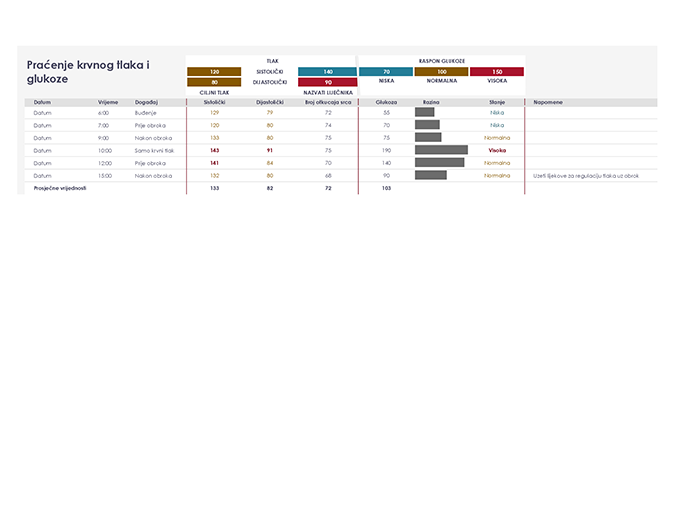Select the bold red systolic value 143
The image size is (675, 520).
coord(214,151)
